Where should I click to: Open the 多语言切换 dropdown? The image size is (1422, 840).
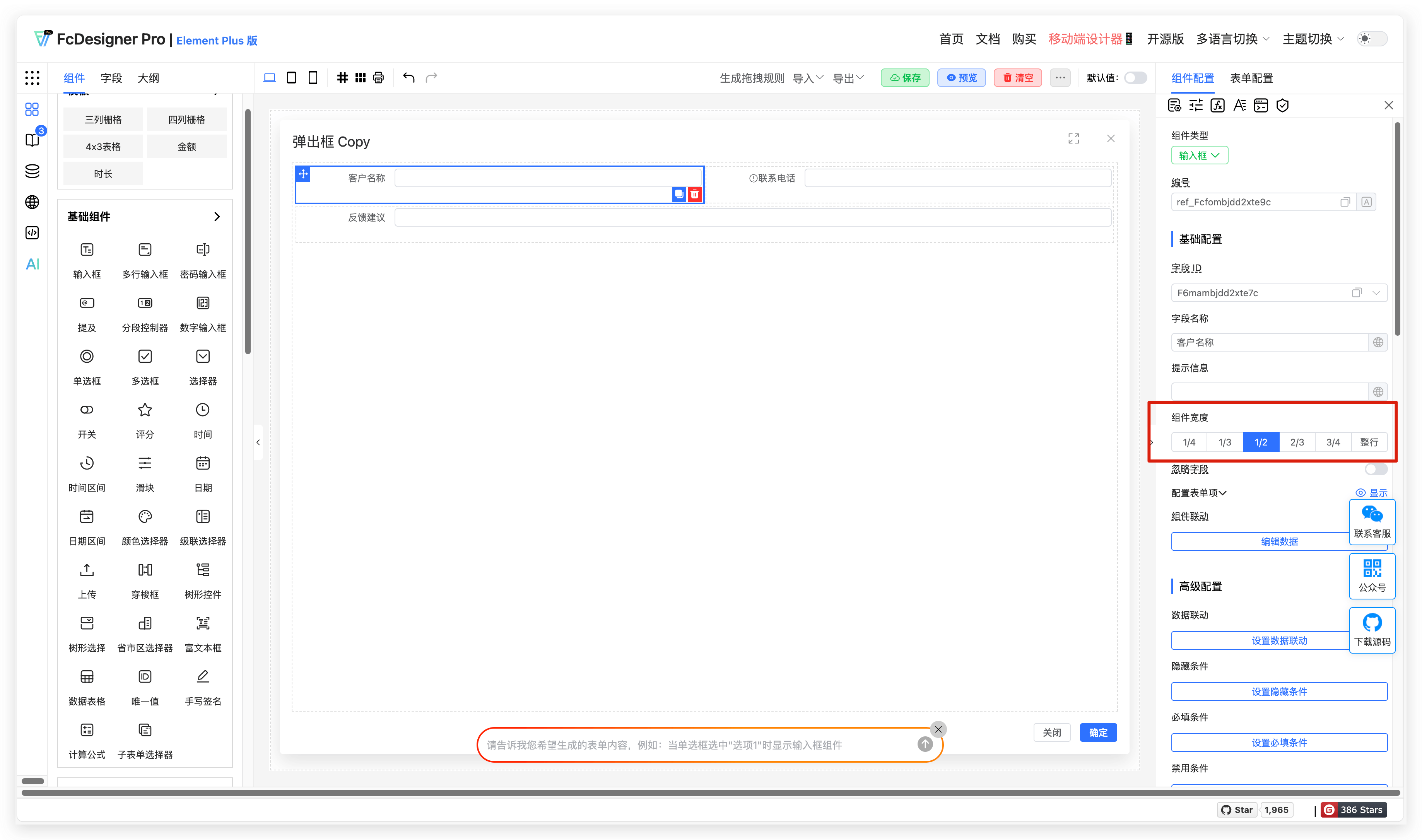1232,39
